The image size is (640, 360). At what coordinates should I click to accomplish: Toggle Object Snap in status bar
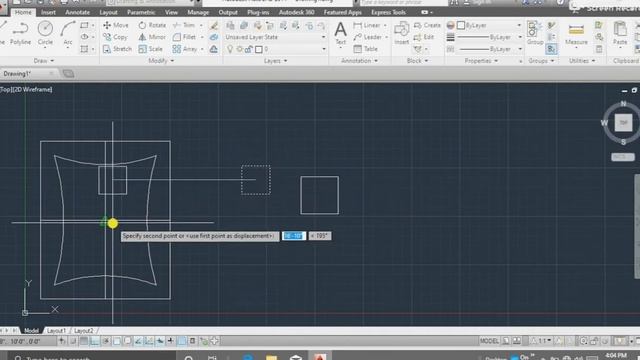click(x=116, y=341)
